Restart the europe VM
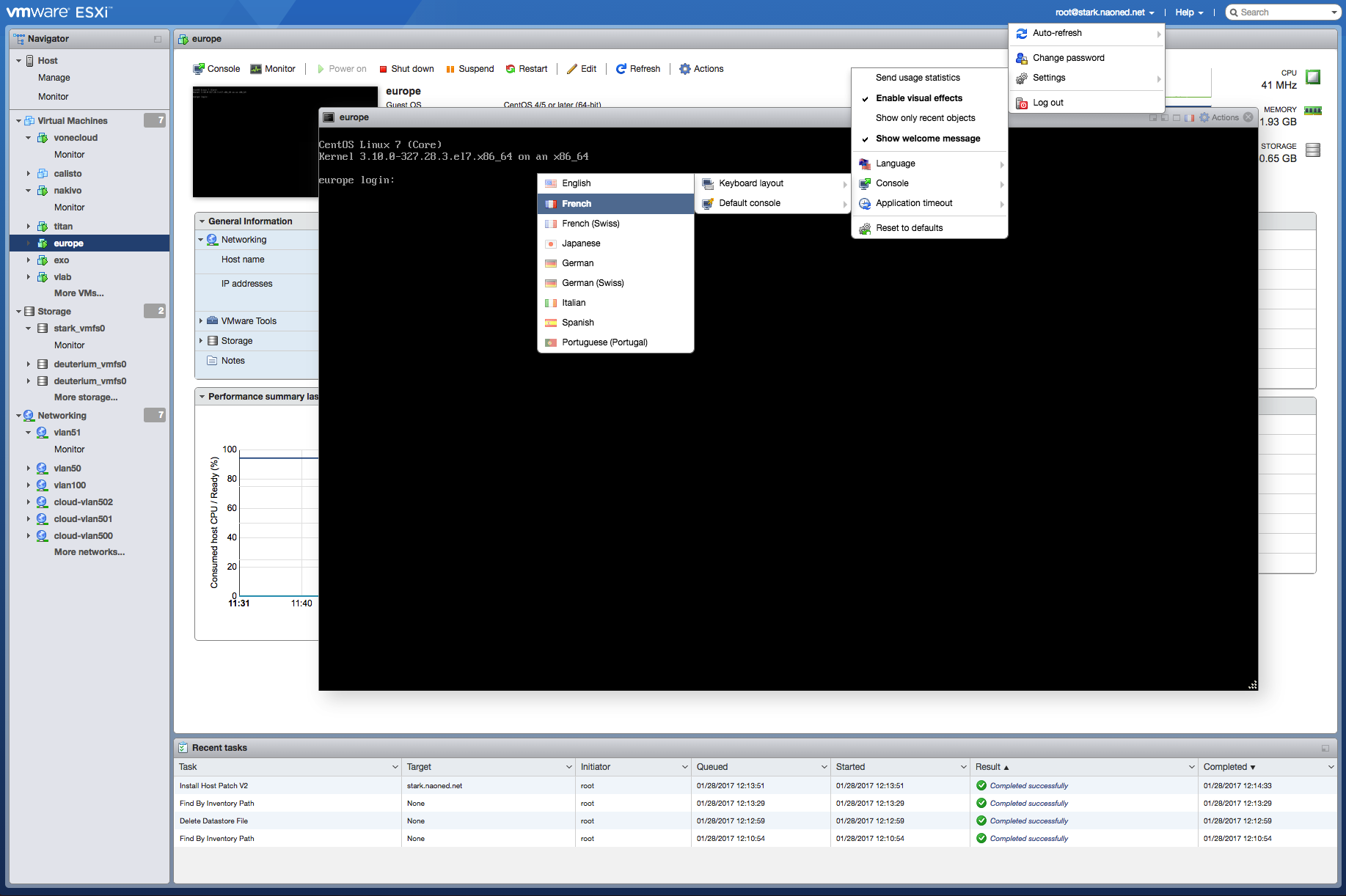Viewport: 1346px width, 896px height. [x=527, y=69]
